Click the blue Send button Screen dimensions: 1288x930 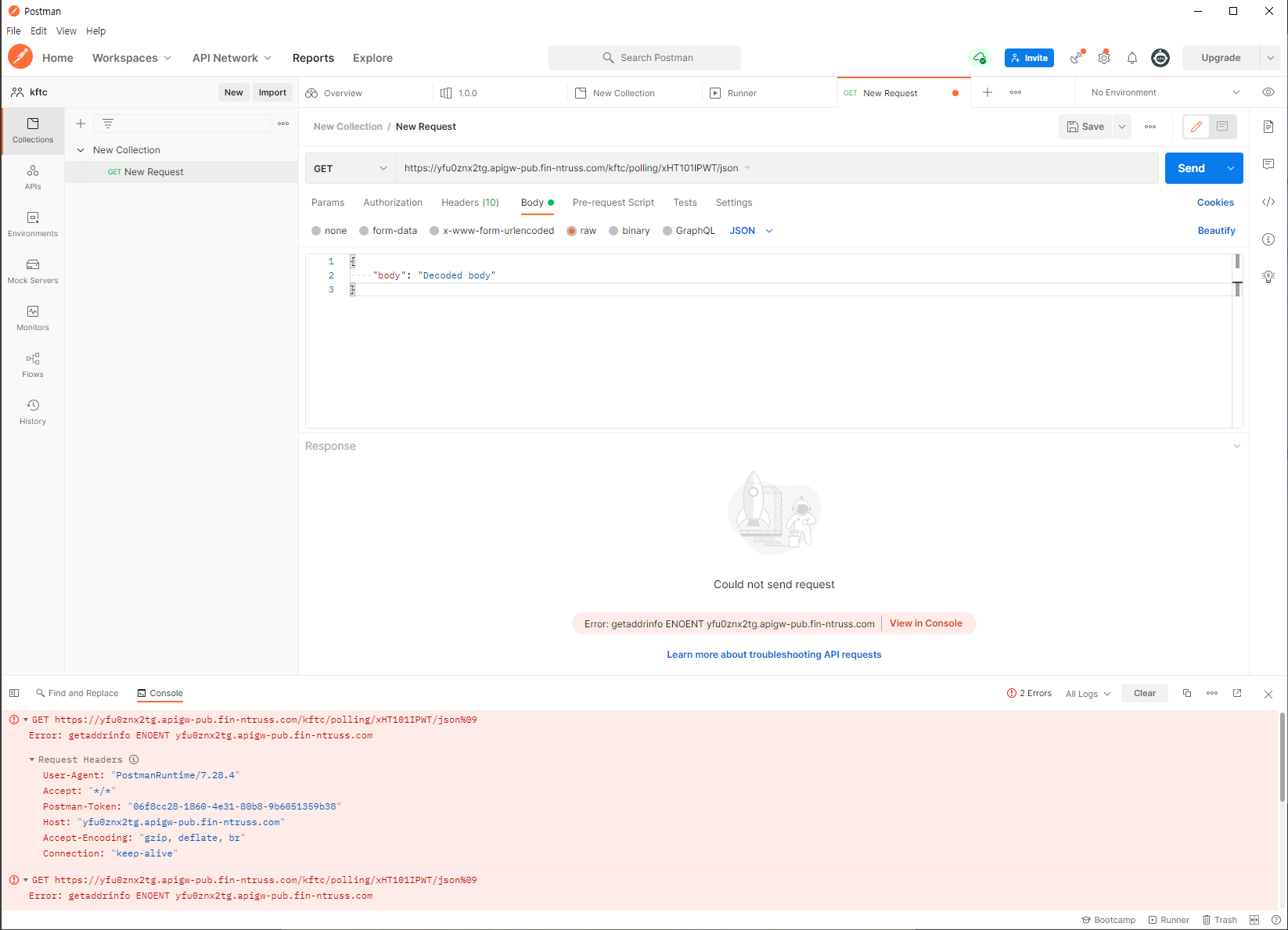pyautogui.click(x=1192, y=168)
